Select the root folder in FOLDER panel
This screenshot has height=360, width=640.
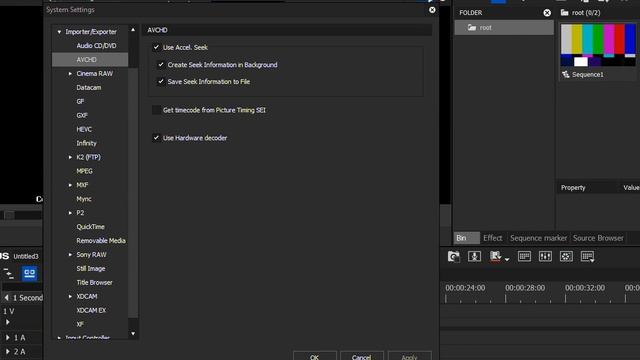pos(504,28)
